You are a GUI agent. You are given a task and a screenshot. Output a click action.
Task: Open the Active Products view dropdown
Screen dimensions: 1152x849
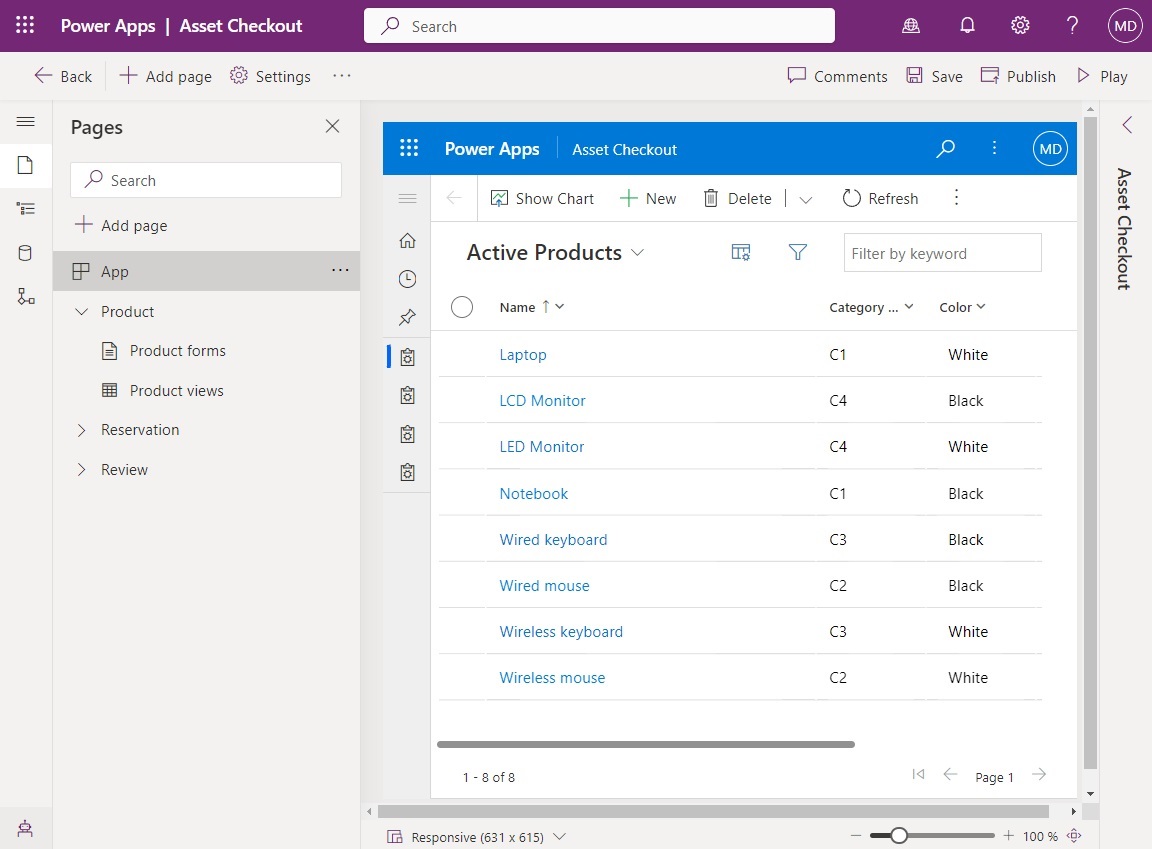coord(638,253)
